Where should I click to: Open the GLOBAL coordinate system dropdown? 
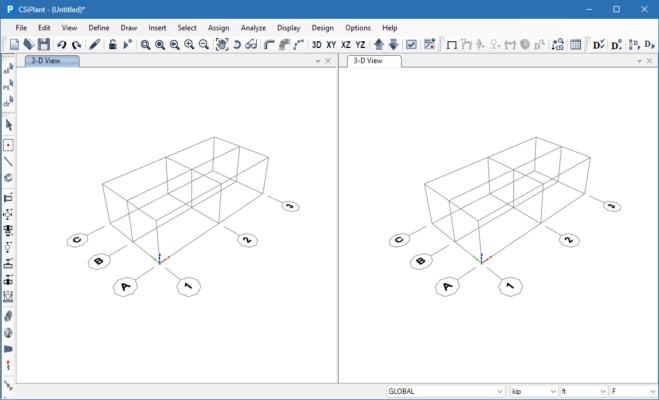(445, 391)
